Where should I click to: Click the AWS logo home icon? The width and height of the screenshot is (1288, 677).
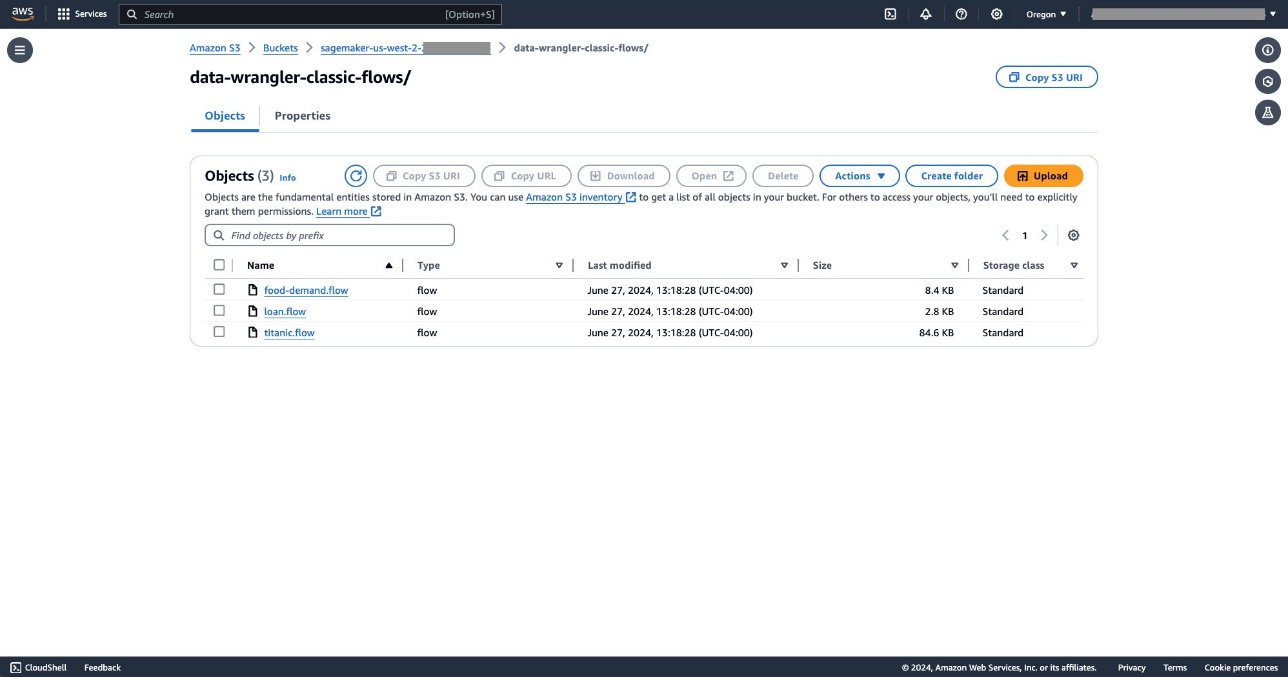(x=22, y=14)
